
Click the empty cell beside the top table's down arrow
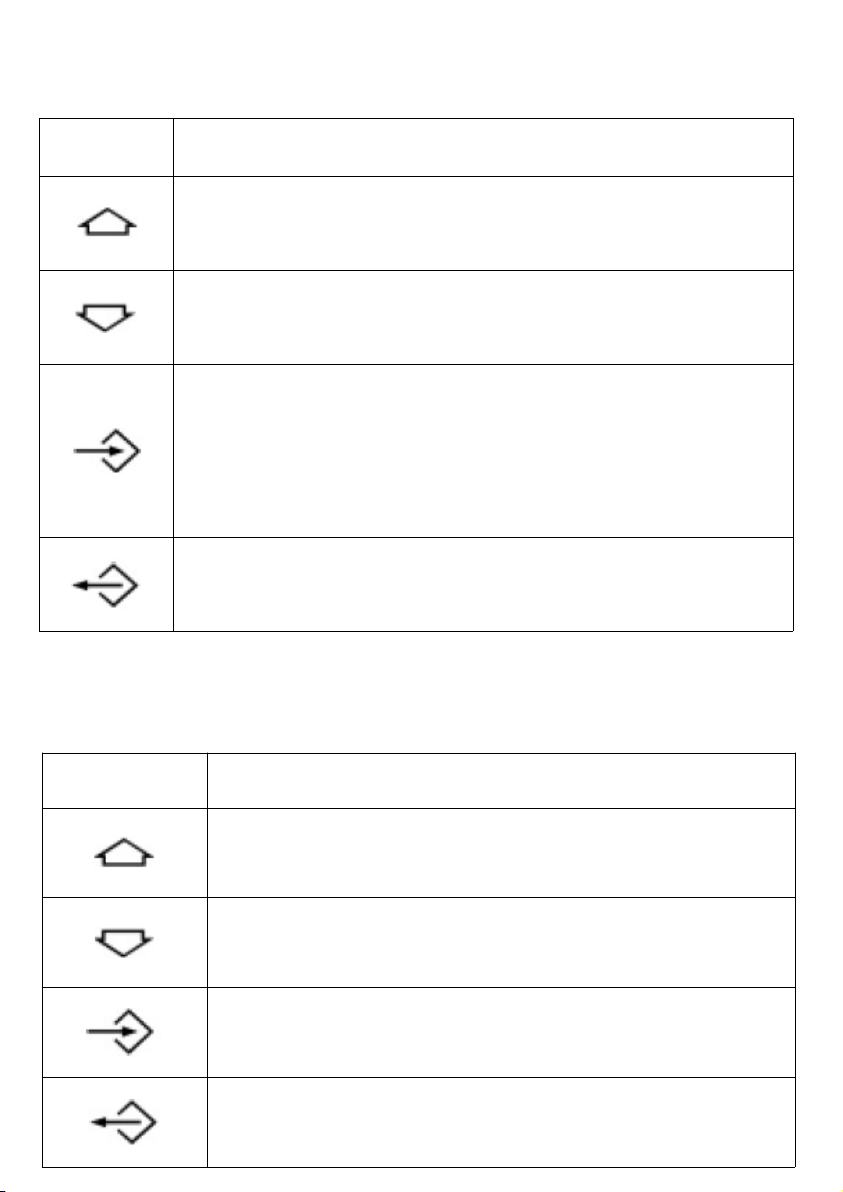pyautogui.click(x=483, y=318)
